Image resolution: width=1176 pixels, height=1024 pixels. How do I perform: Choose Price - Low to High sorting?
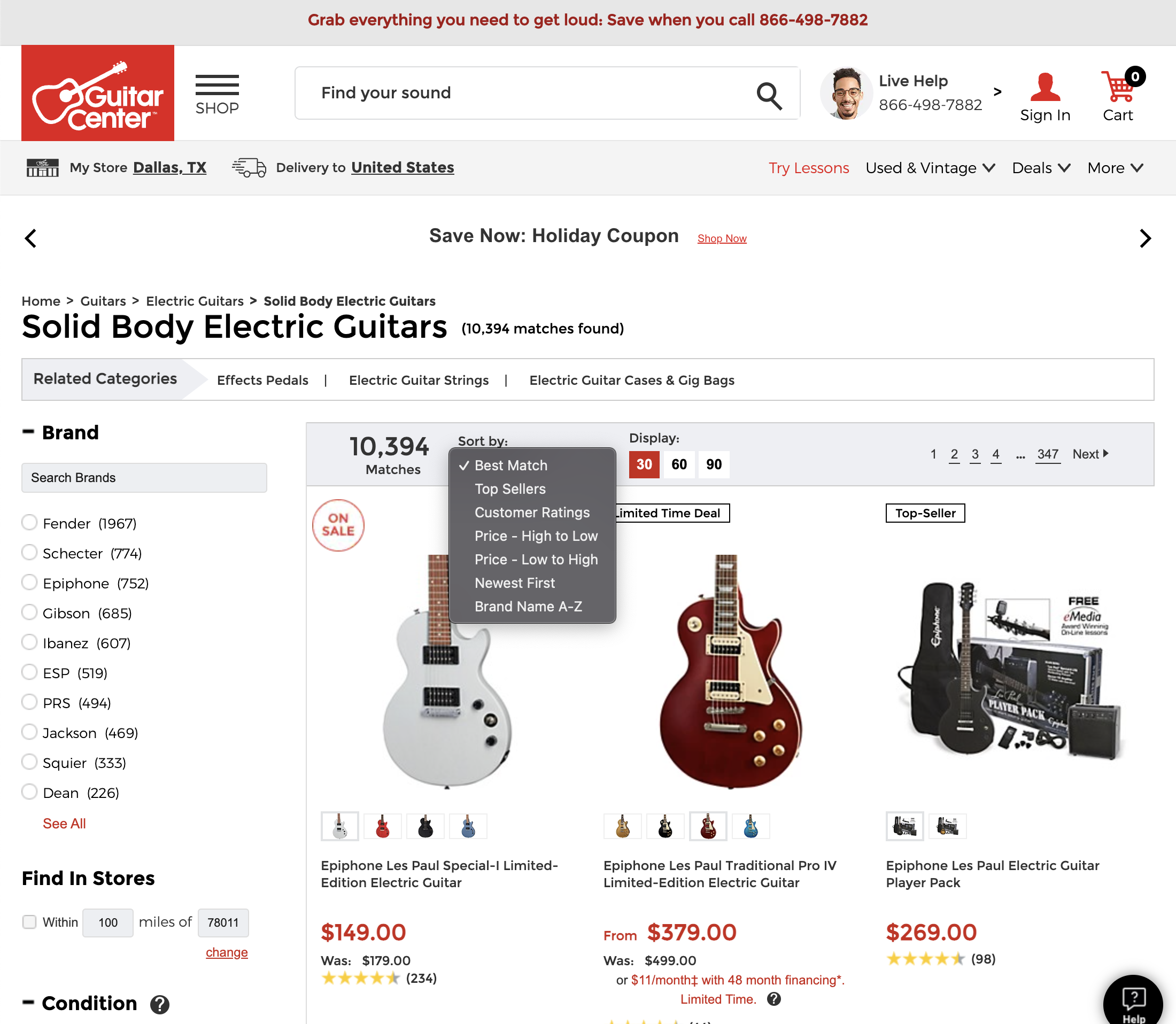pos(536,560)
